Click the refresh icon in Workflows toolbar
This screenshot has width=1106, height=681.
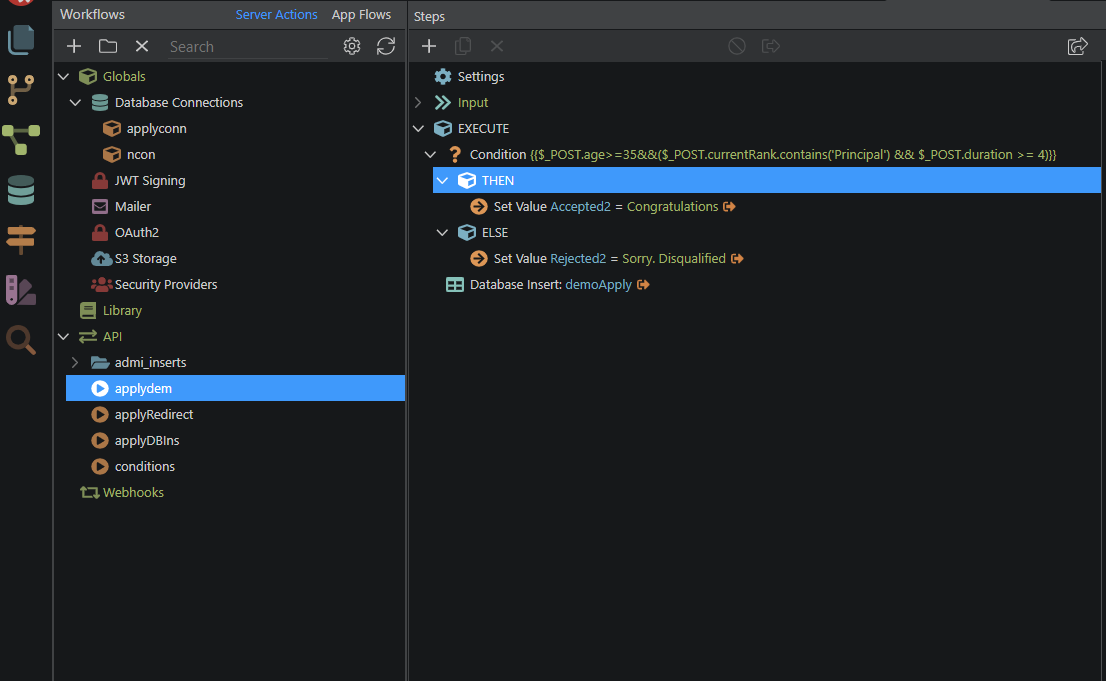click(x=386, y=46)
